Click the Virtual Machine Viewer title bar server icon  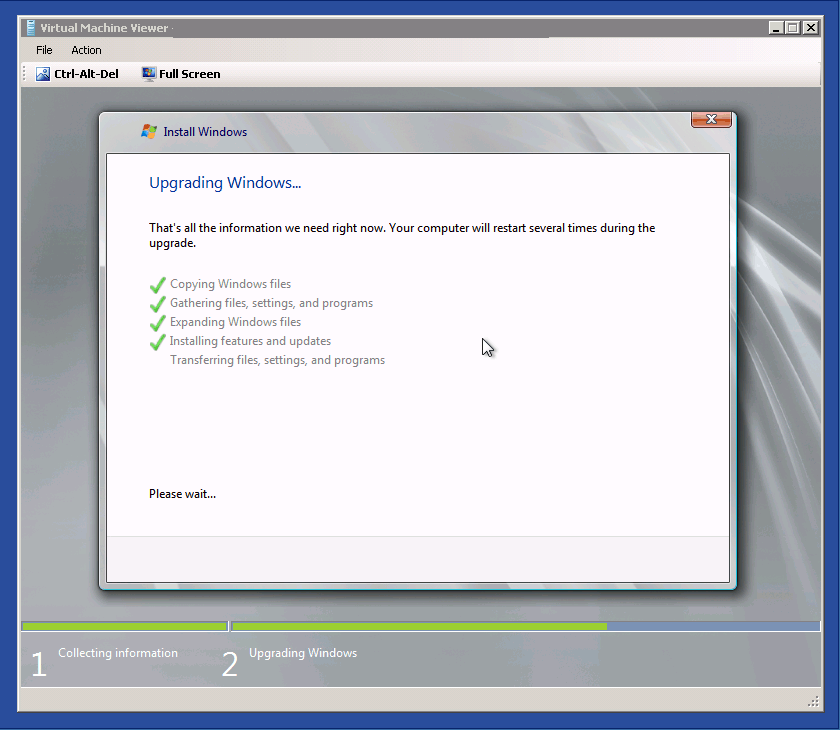[x=31, y=27]
